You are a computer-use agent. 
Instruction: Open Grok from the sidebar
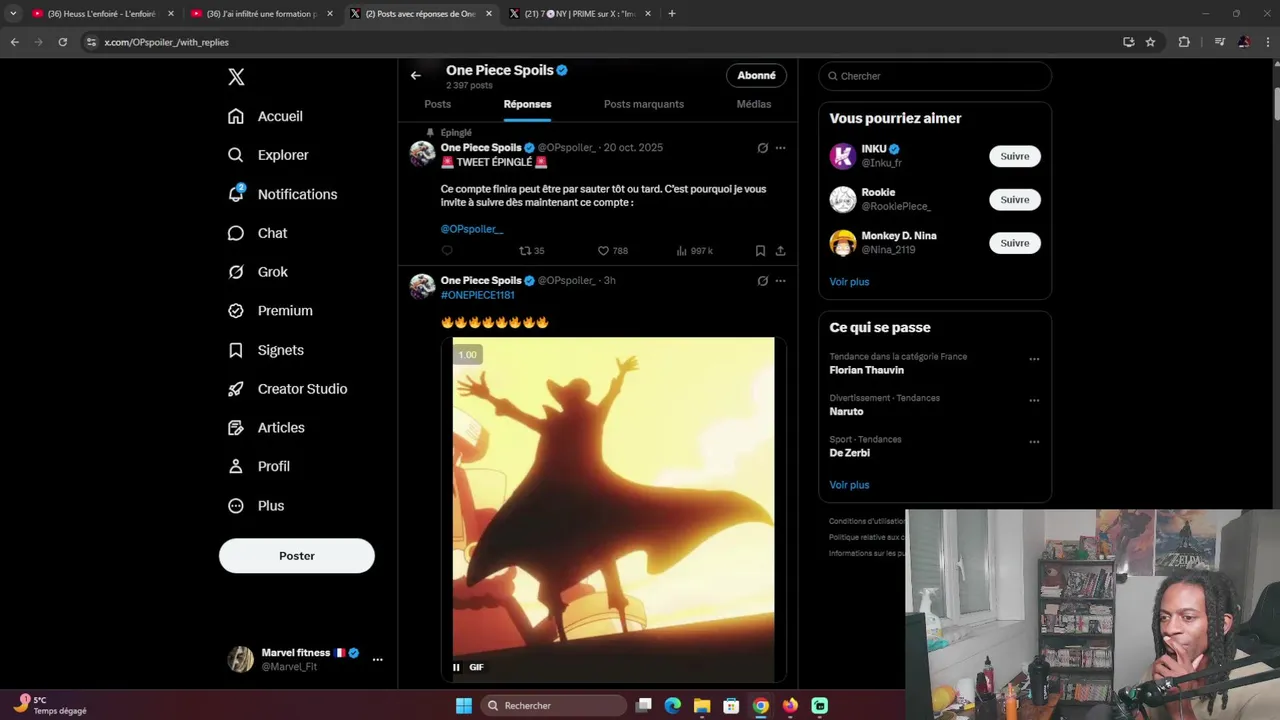[258, 272]
